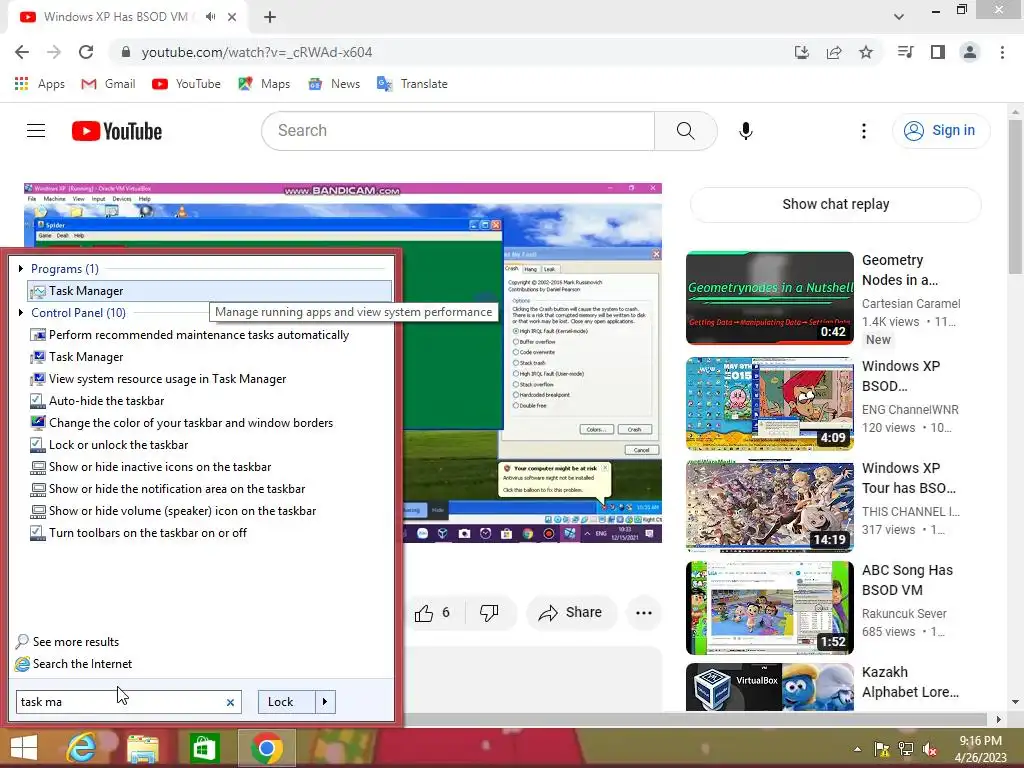Open the tab search chevron in Chrome
Image resolution: width=1024 pixels, height=768 pixels.
click(x=899, y=17)
